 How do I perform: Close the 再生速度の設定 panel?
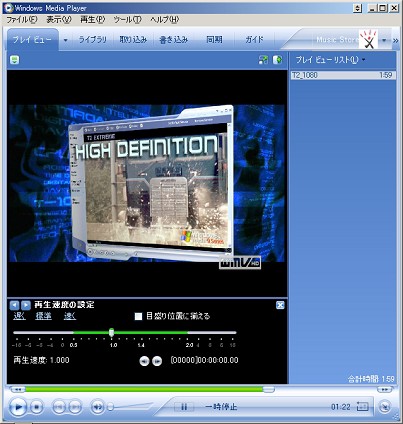[280, 305]
